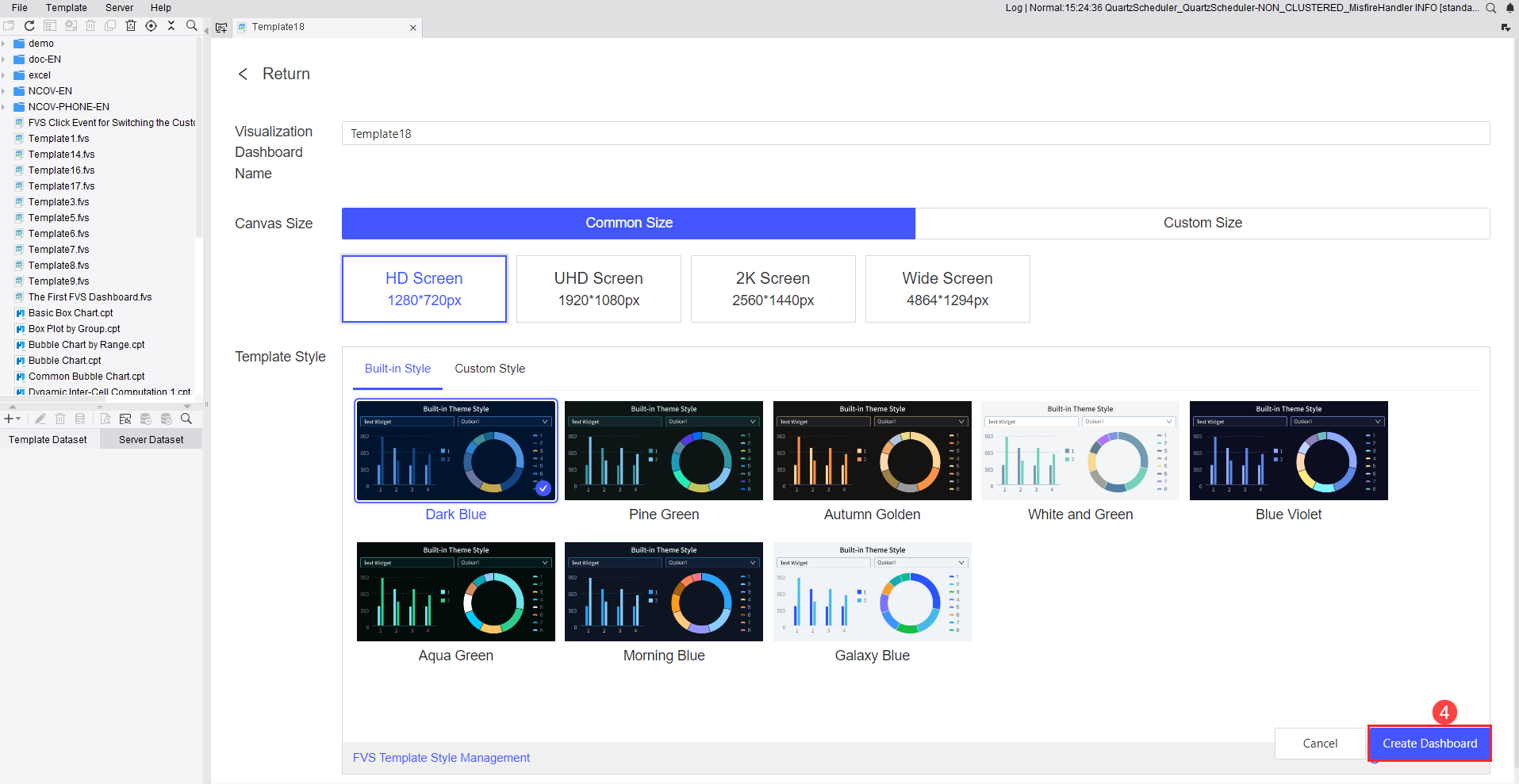Open notifications bell at top right
The width and height of the screenshot is (1519, 784).
(1510, 8)
